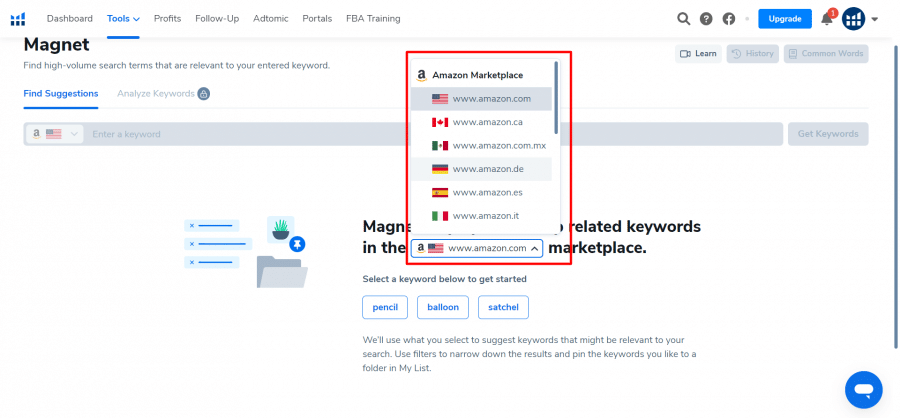Select www.amazon.de marketplace
Viewport: 900px width, 418px height.
[481, 169]
